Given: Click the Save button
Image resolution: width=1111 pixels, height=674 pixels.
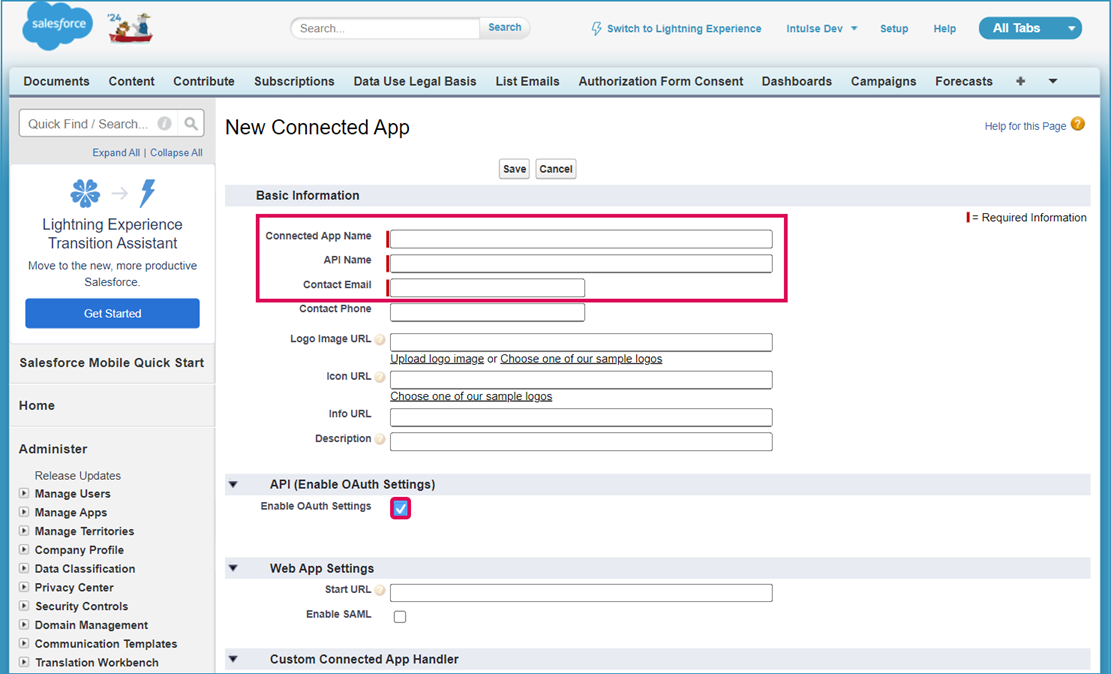Looking at the screenshot, I should [514, 169].
